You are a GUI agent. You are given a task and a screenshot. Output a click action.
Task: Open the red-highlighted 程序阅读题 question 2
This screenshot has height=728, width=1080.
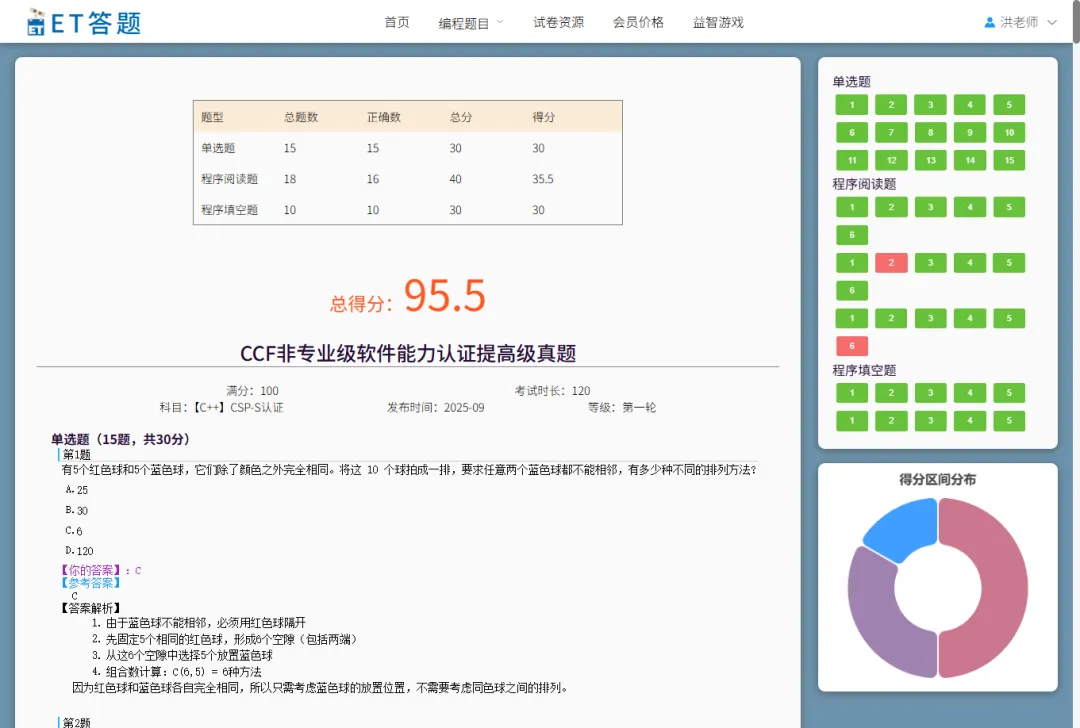click(x=890, y=262)
